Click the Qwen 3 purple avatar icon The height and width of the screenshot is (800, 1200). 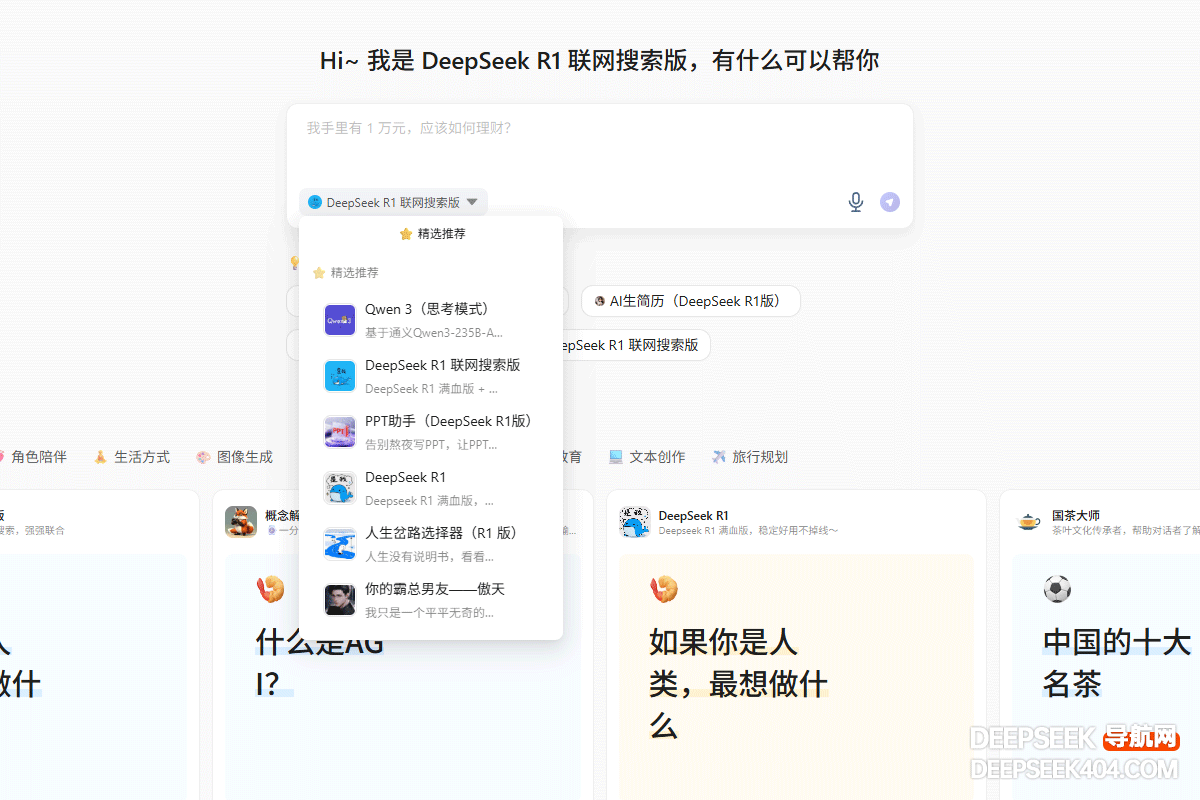click(340, 320)
